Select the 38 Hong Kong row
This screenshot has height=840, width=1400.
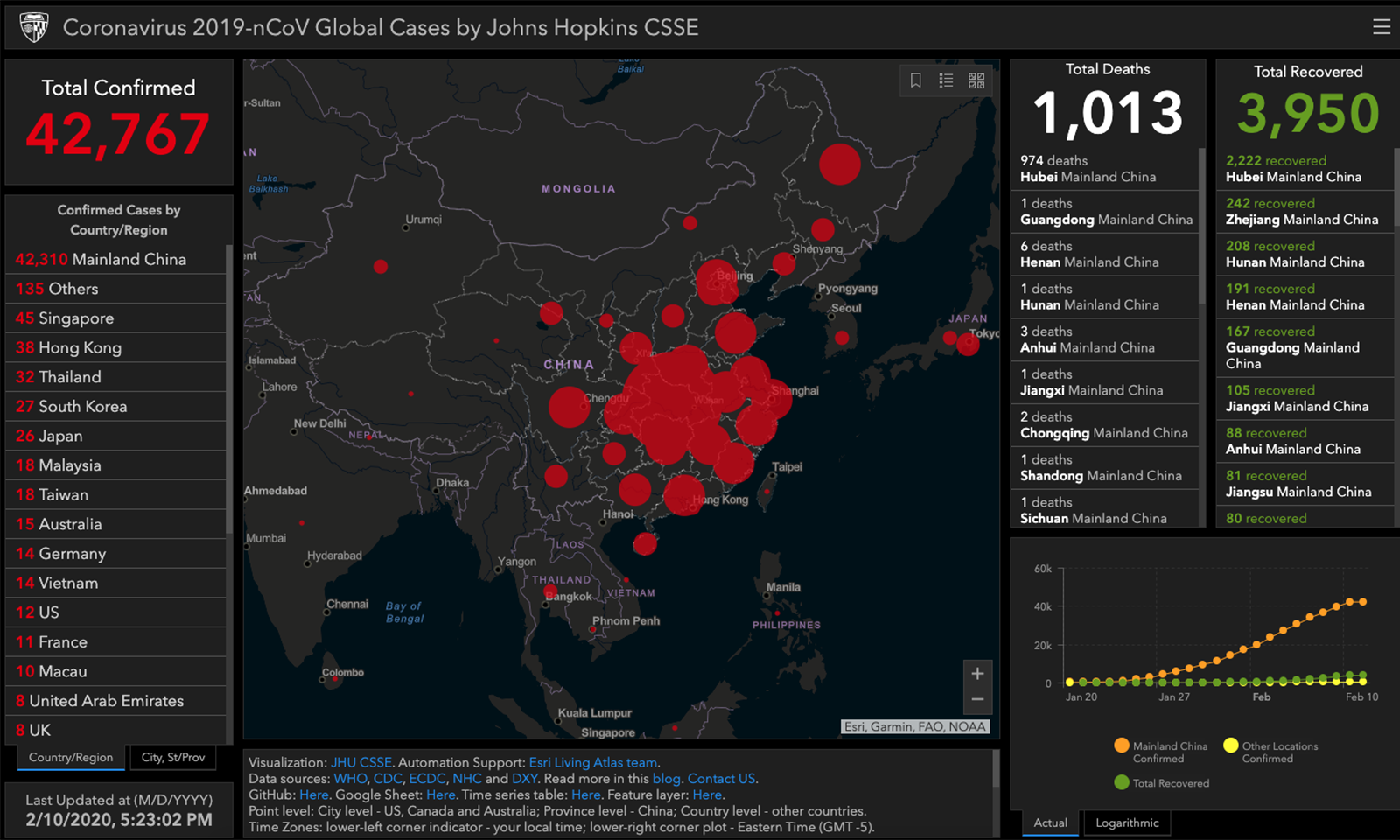[x=115, y=347]
